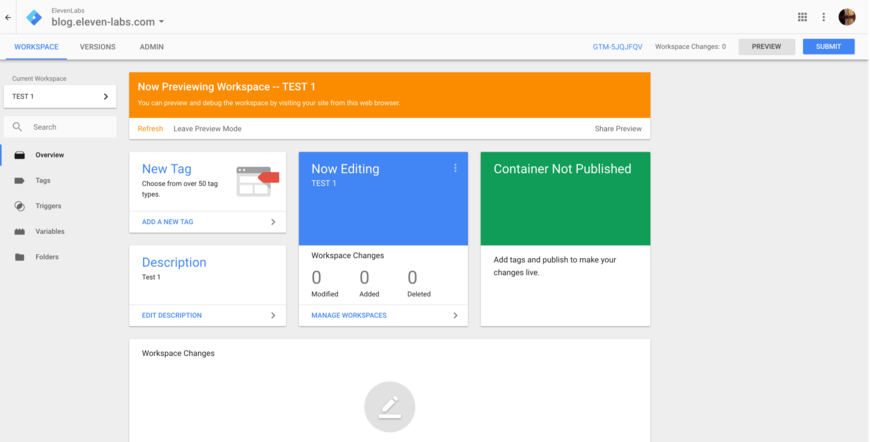
Task: Click the Preview button
Action: point(766,47)
